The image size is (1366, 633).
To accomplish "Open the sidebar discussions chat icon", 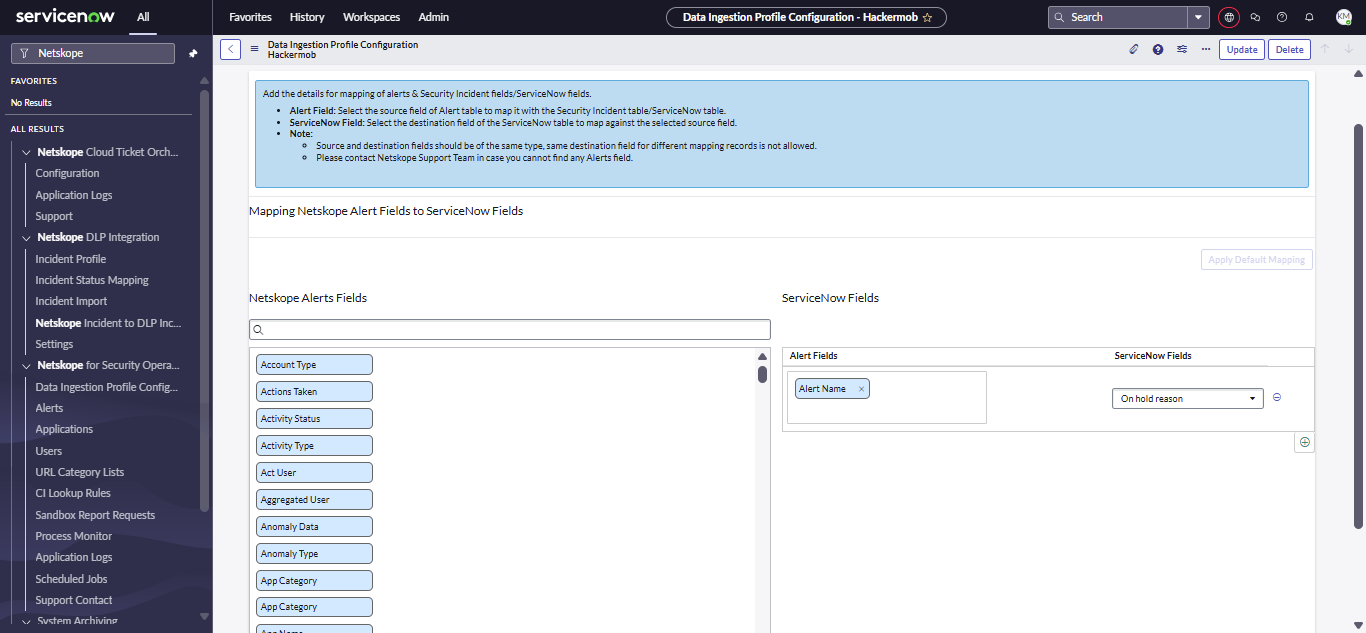I will (1255, 17).
